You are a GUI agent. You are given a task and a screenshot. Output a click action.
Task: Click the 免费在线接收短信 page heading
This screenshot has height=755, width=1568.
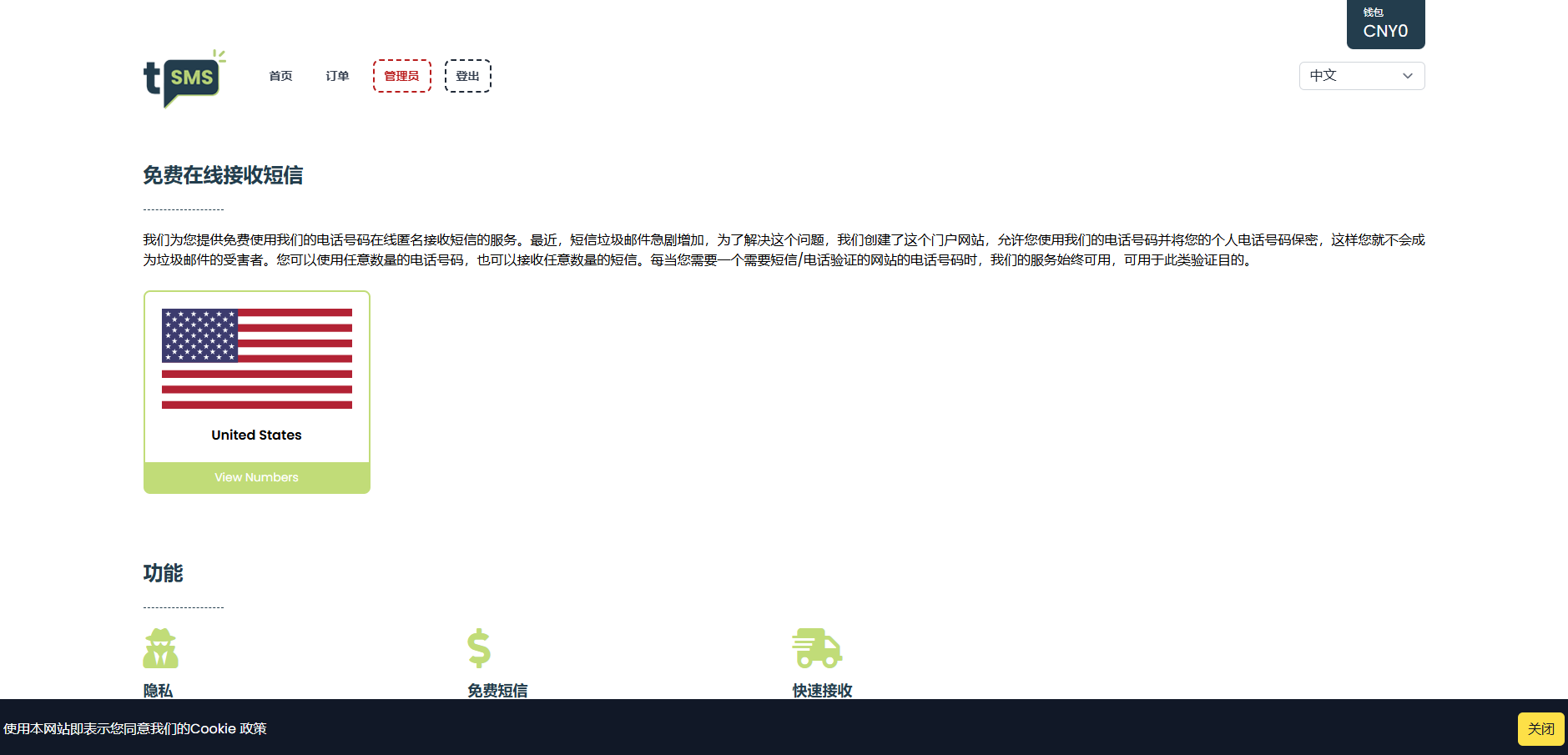point(223,175)
